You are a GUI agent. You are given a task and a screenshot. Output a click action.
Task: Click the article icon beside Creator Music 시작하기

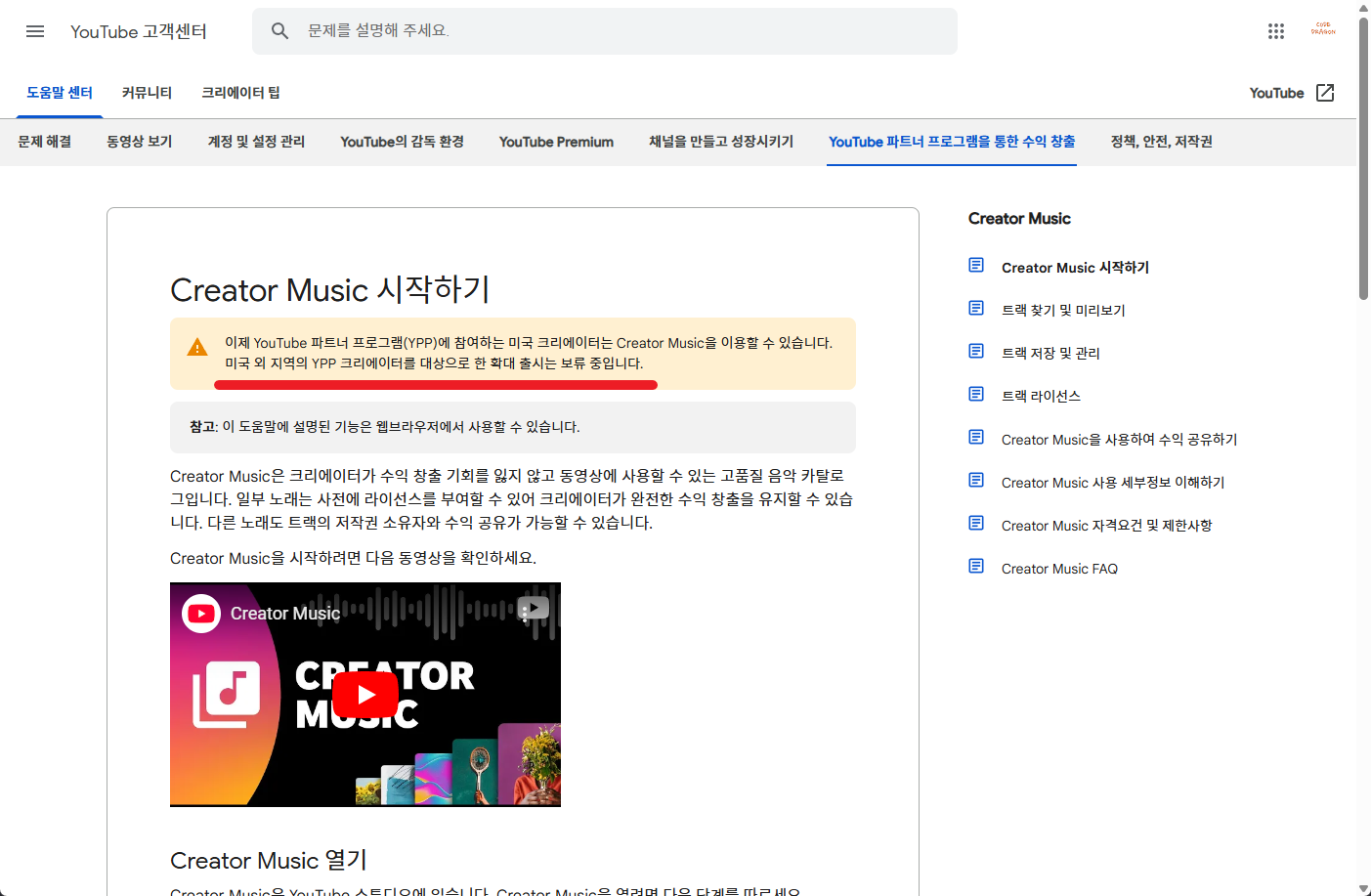pos(976,265)
